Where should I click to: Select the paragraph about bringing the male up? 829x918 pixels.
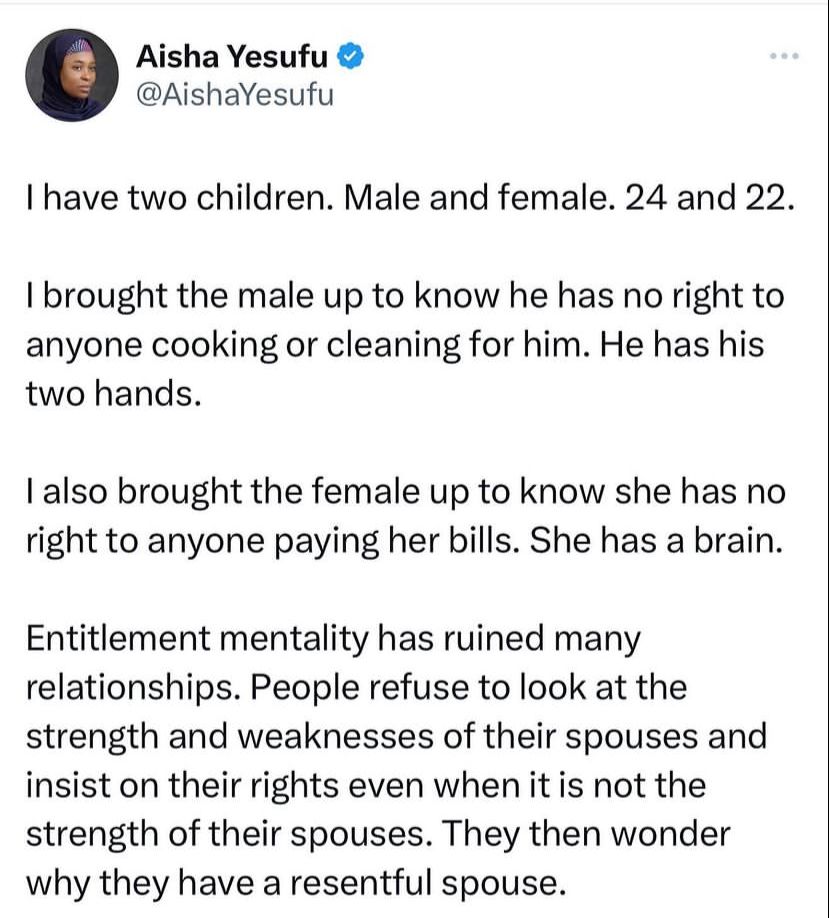point(405,344)
